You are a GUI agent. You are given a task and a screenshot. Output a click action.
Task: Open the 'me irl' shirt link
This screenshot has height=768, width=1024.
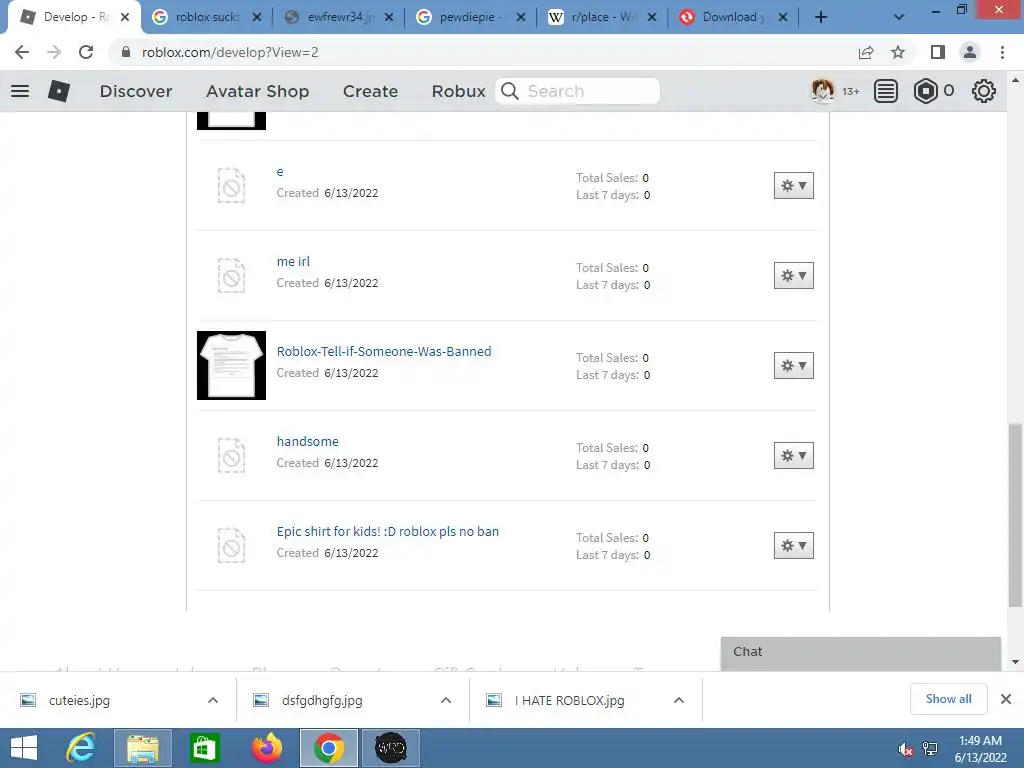[293, 261]
